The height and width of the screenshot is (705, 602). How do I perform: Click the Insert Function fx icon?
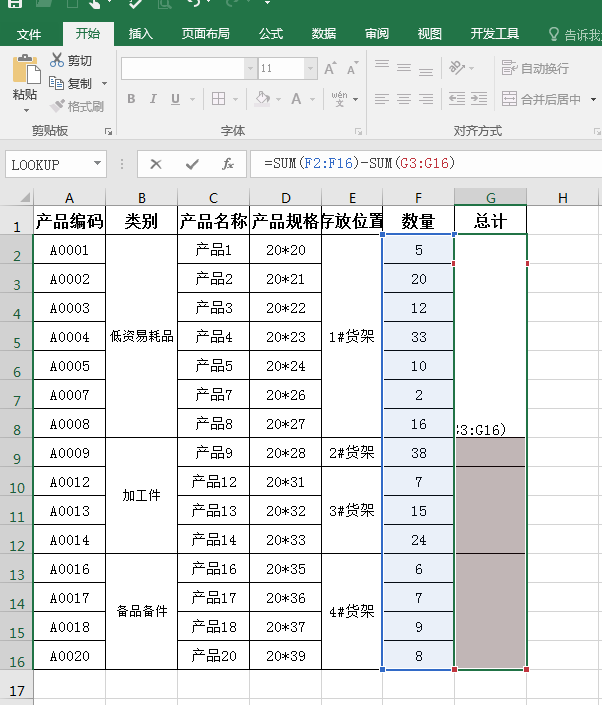(x=228, y=164)
